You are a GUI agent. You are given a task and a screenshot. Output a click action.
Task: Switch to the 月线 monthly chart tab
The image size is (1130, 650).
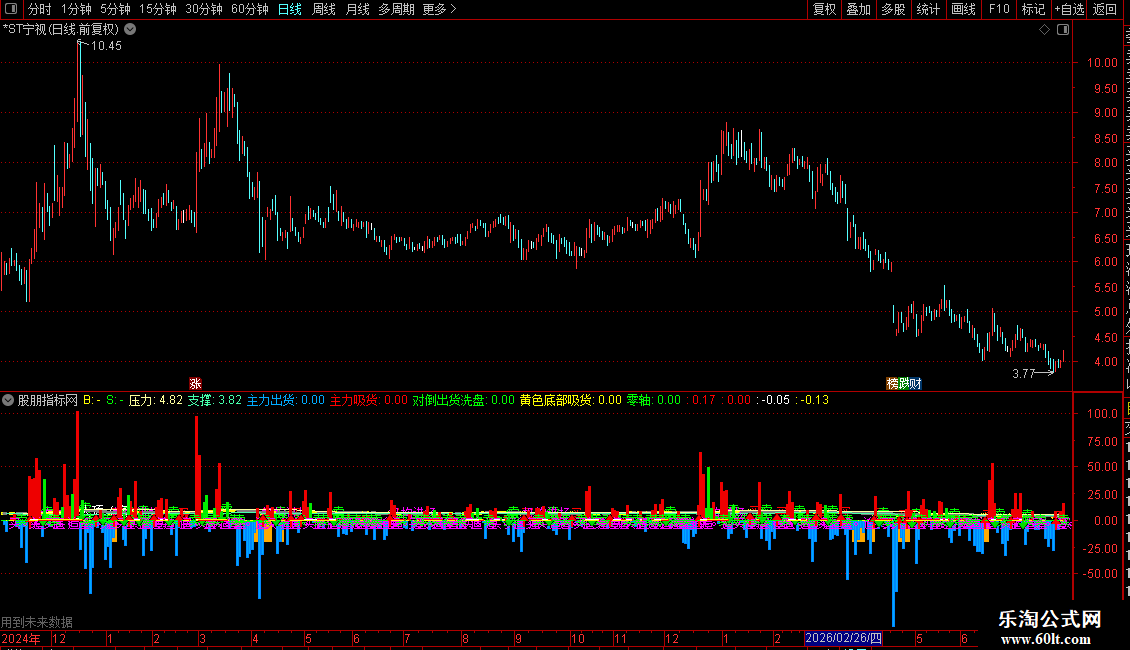357,9
